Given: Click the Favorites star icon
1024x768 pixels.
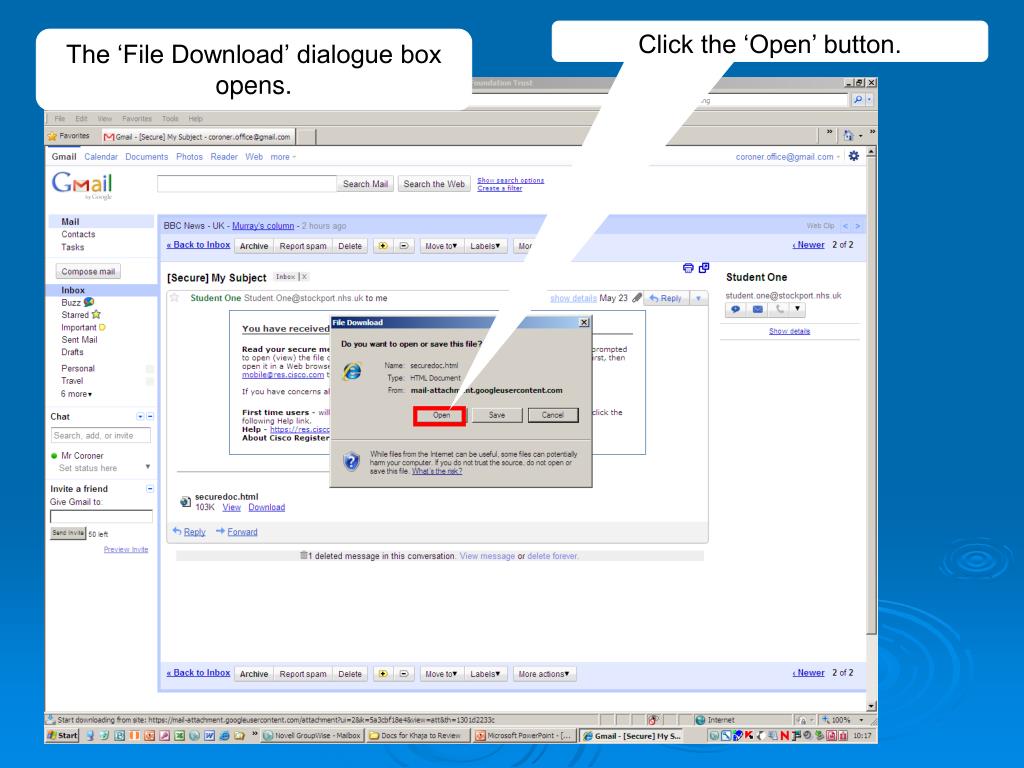Looking at the screenshot, I should click(52, 136).
